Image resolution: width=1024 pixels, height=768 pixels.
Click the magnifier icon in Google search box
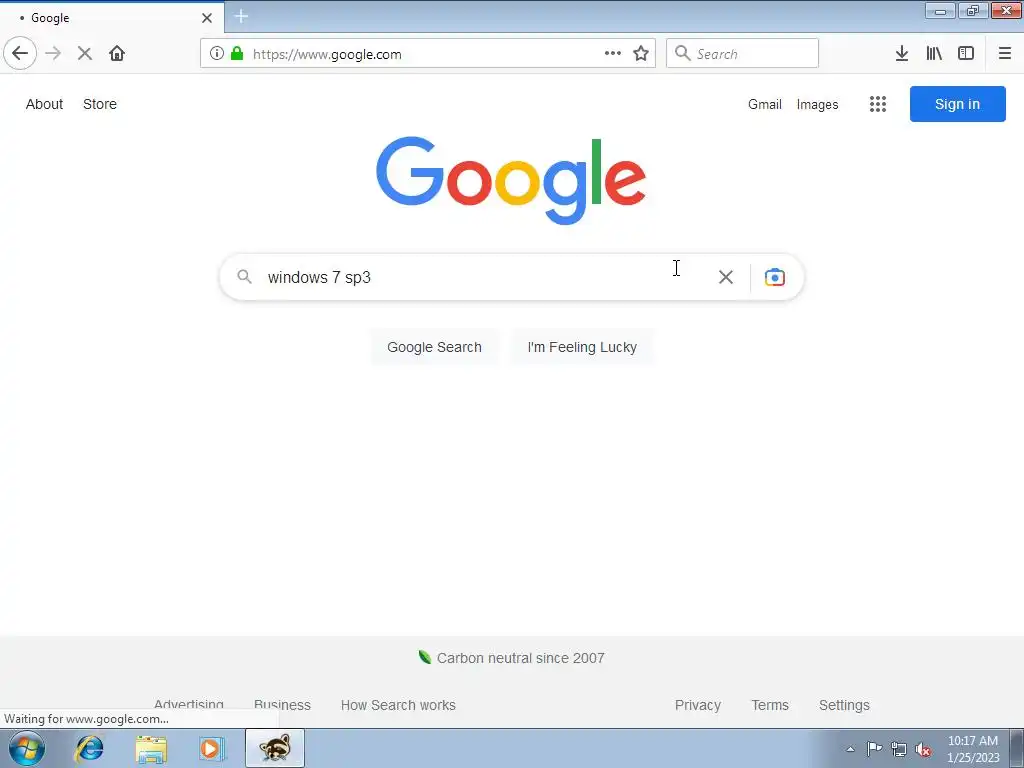click(244, 277)
